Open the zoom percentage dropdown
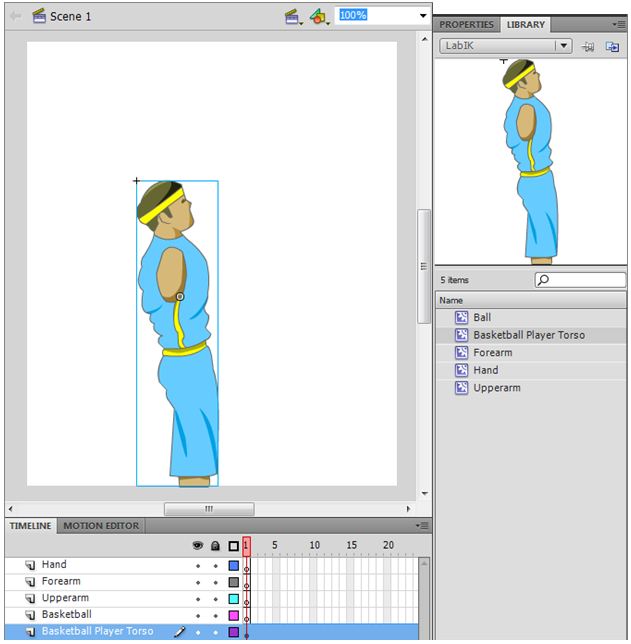Screen dimensions: 631x644 [423, 16]
